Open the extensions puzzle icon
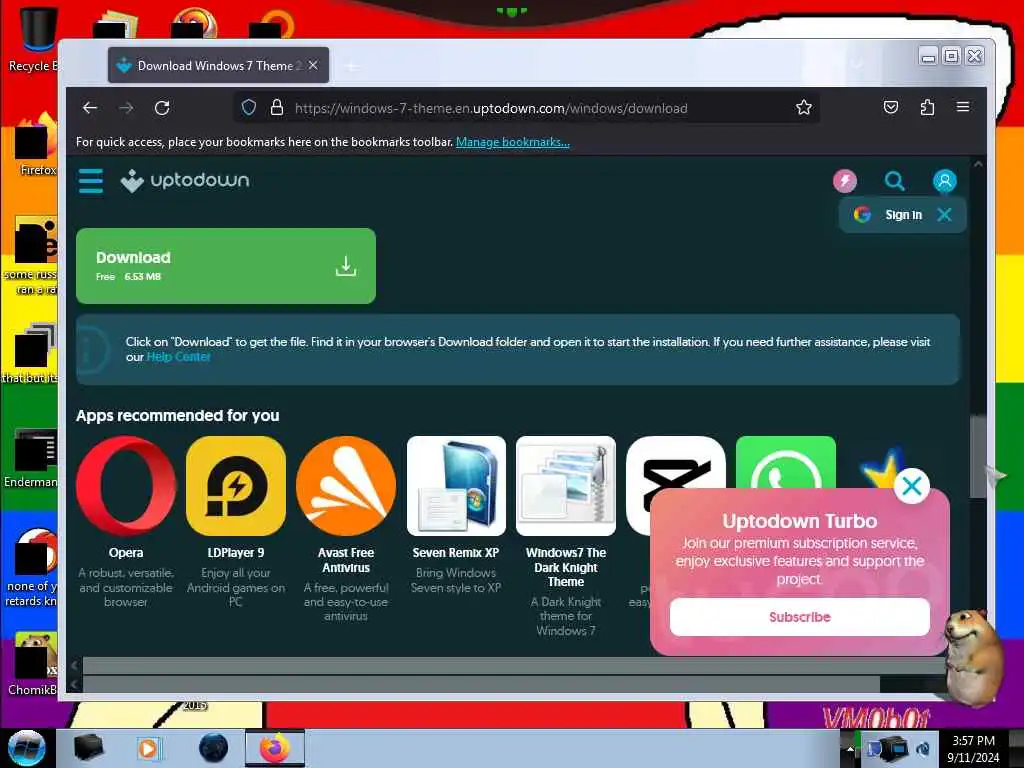The image size is (1024, 768). click(x=927, y=108)
